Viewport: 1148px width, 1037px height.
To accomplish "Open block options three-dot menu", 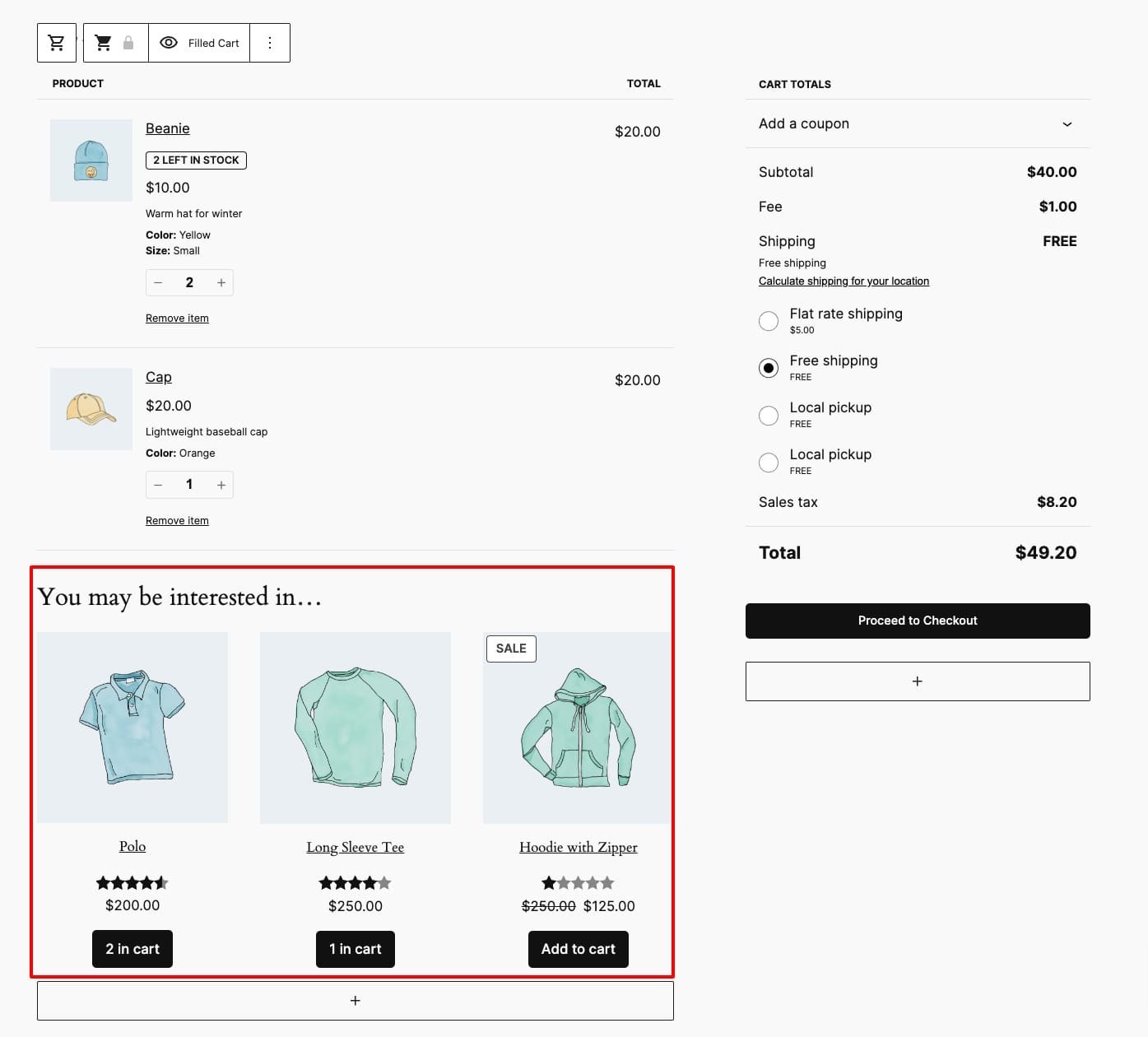I will point(270,43).
